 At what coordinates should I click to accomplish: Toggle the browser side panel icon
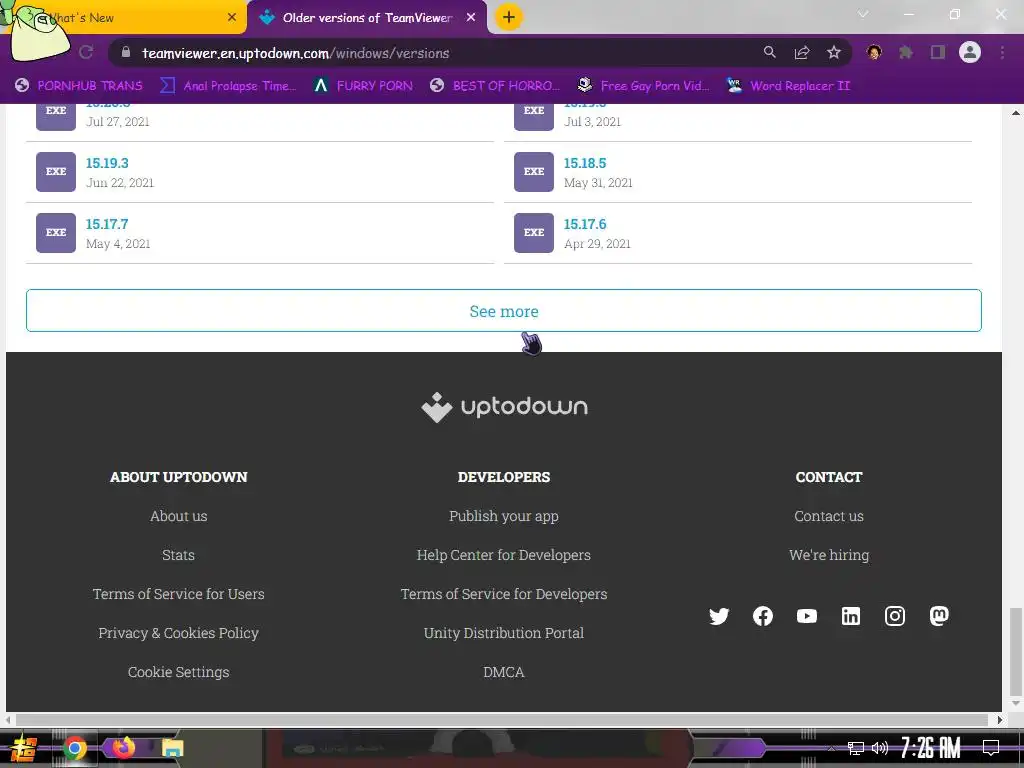(938, 52)
